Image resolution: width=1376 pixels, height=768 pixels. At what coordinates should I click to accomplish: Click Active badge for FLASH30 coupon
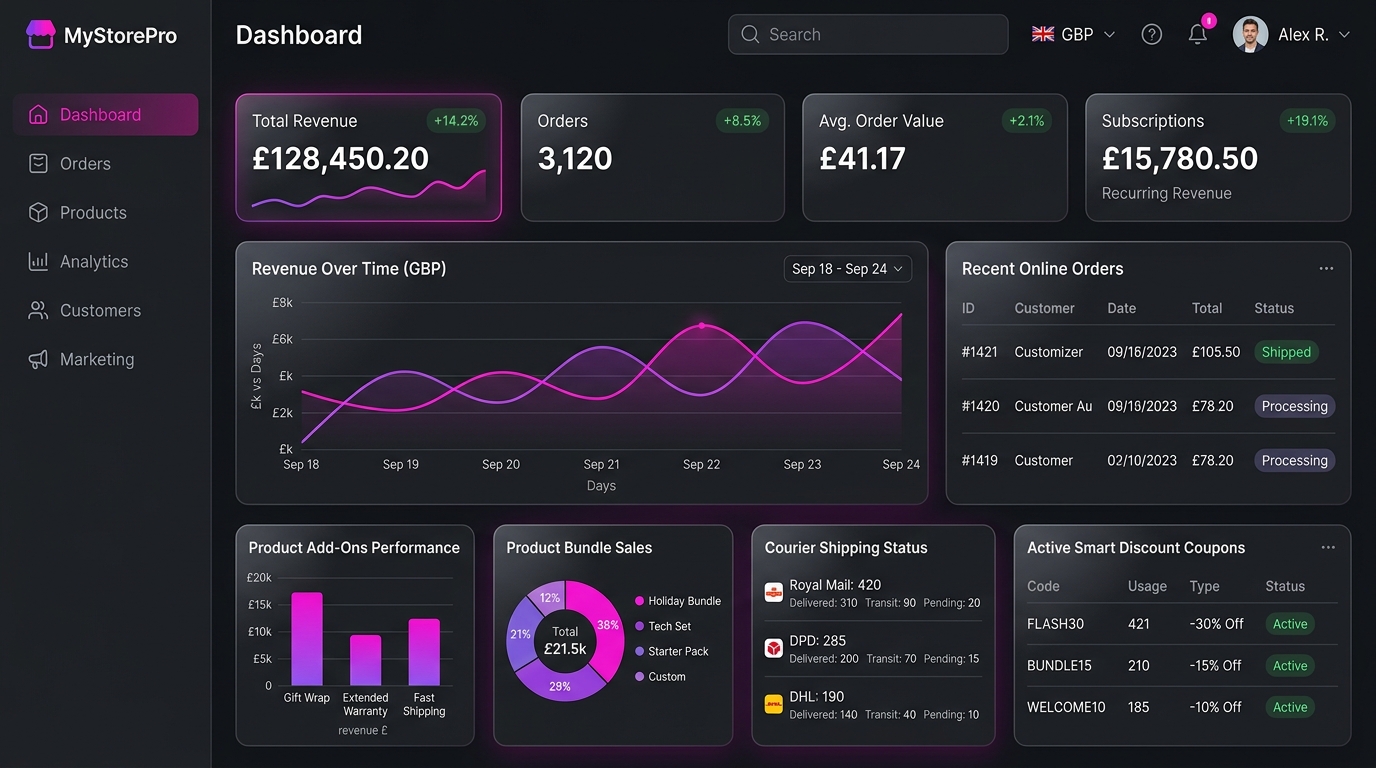[x=1290, y=624]
